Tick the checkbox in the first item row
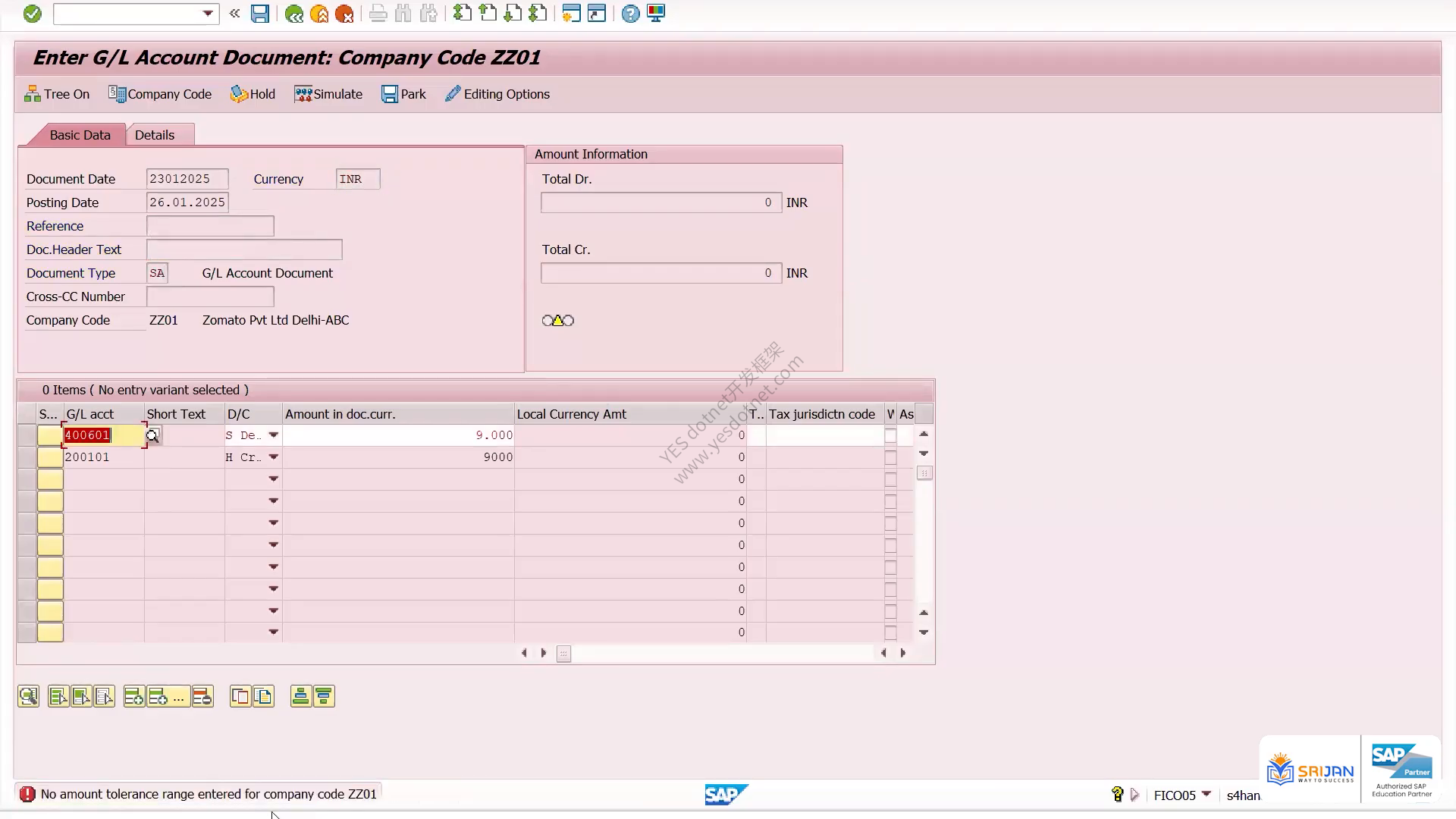Viewport: 1456px width, 819px height. 890,435
